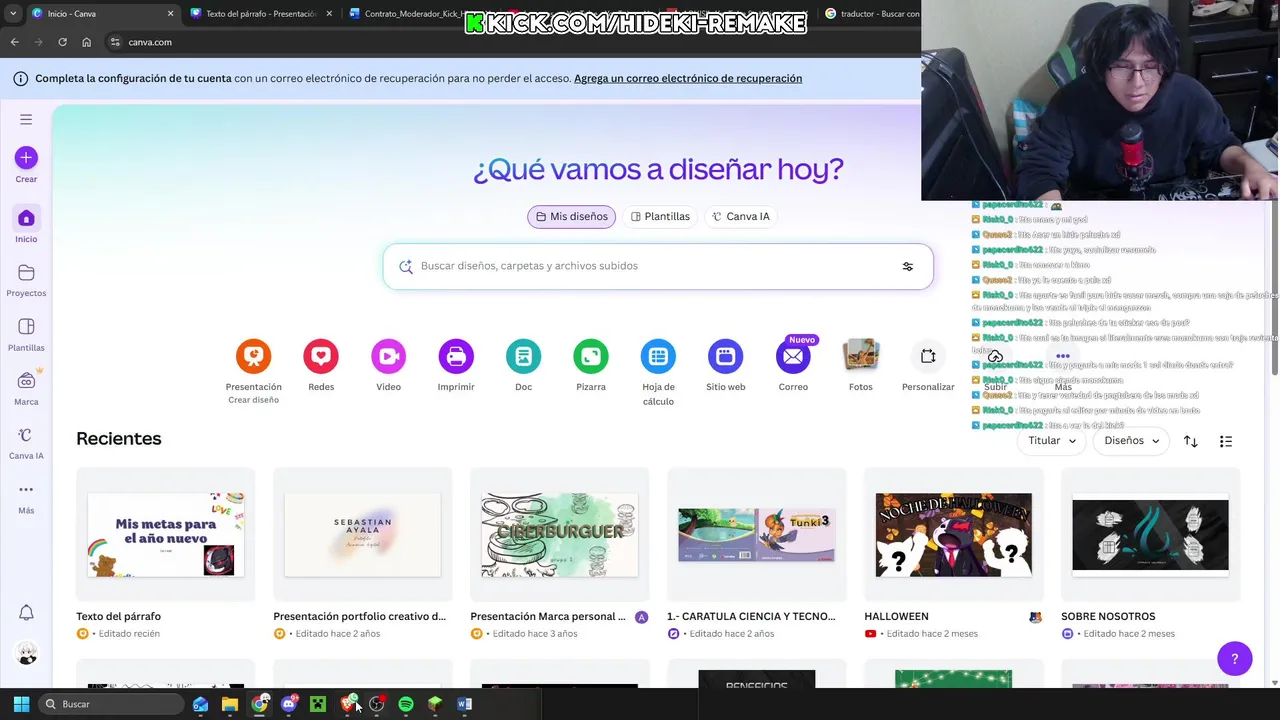Click the taskbar Buscar search box
The image size is (1280, 720).
[x=112, y=704]
